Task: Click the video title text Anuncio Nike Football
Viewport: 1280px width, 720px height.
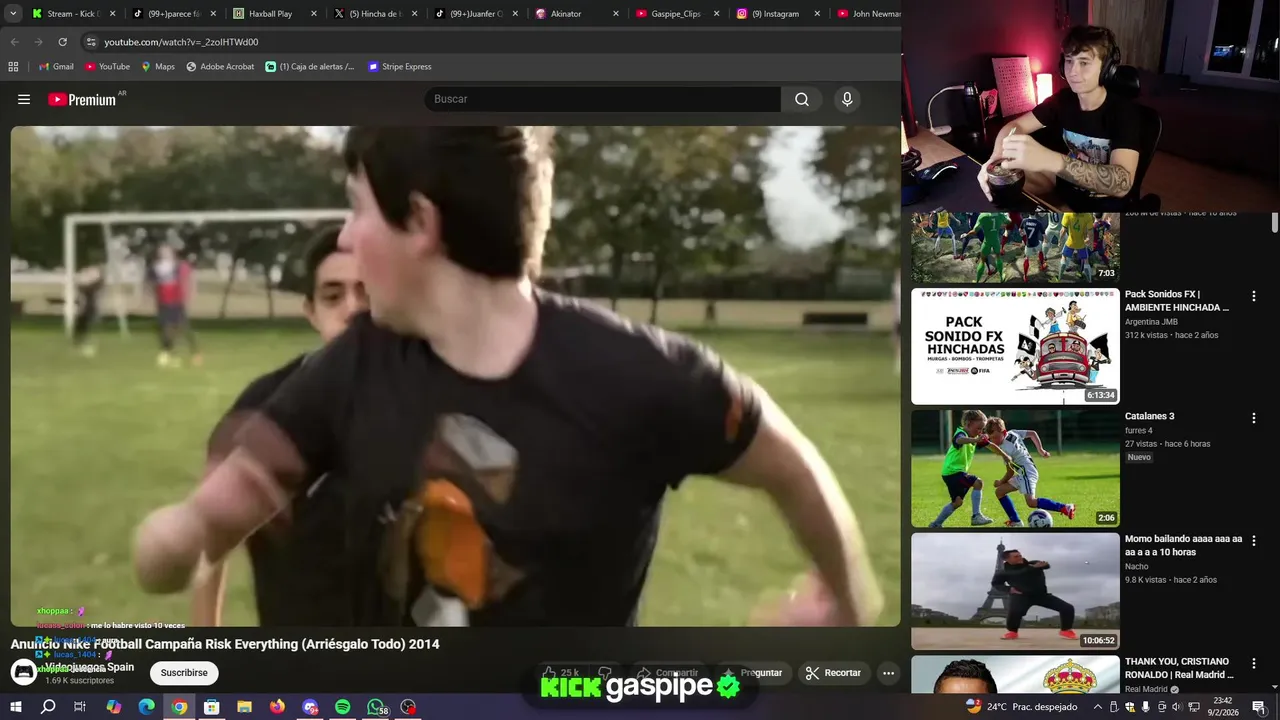Action: tap(225, 644)
